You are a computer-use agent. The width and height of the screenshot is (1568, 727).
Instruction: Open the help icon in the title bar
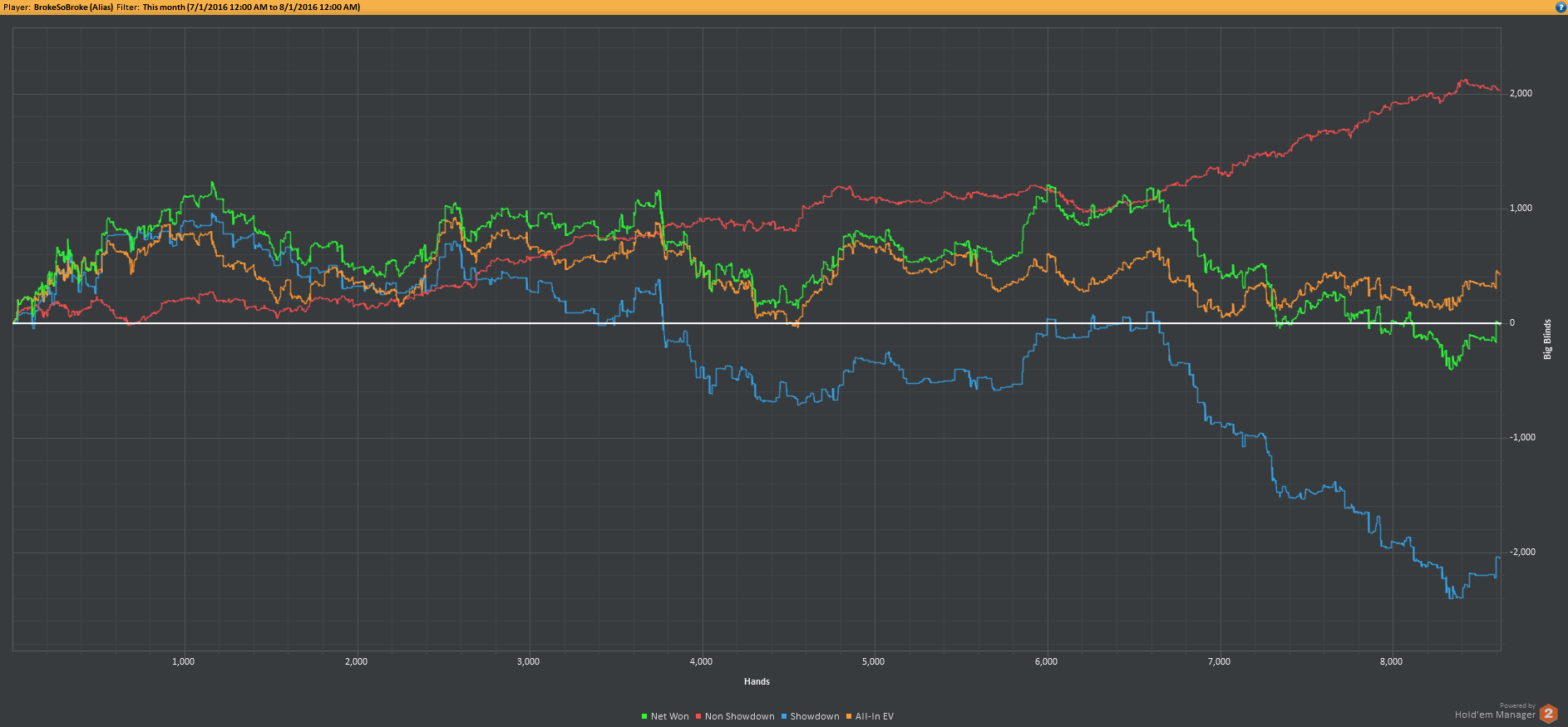click(1561, 7)
